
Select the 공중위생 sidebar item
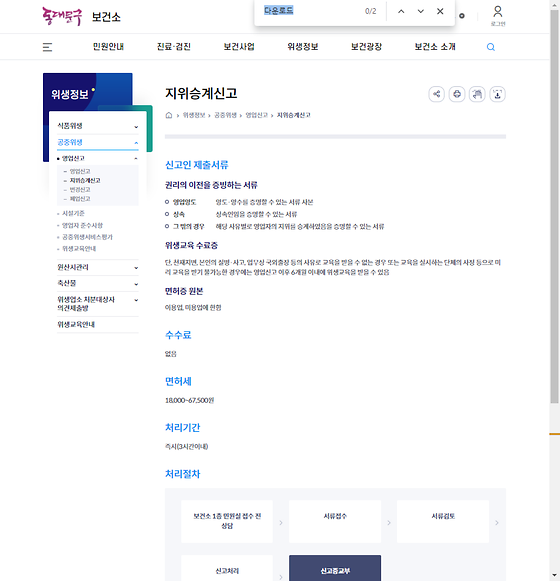click(x=70, y=142)
